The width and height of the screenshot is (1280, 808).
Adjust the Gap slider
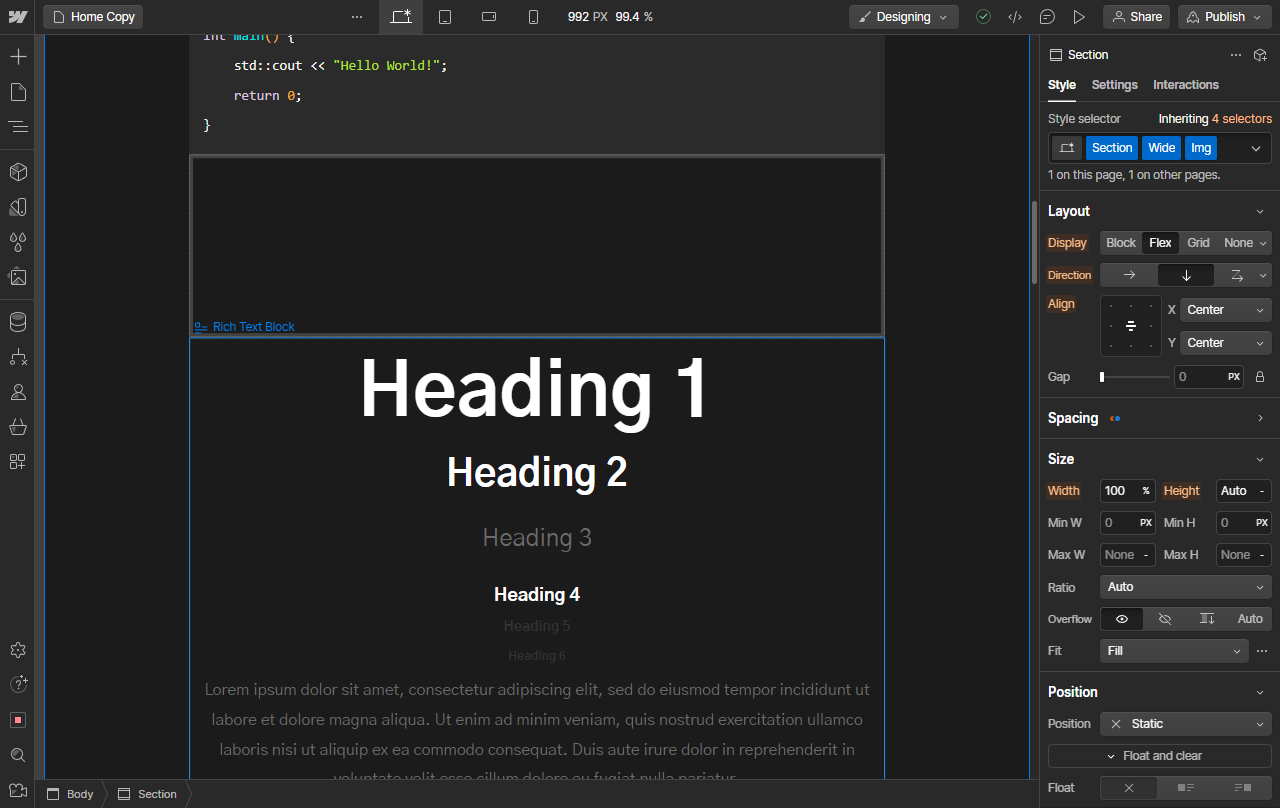1134,377
